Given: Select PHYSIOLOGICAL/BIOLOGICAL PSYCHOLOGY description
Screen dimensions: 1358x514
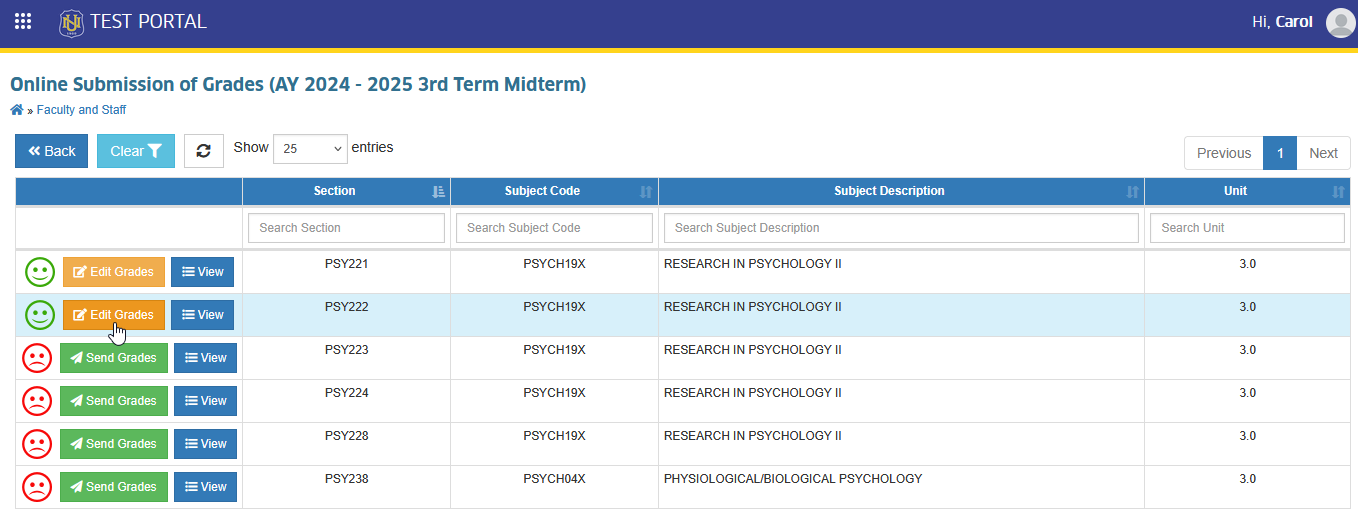Looking at the screenshot, I should [793, 479].
